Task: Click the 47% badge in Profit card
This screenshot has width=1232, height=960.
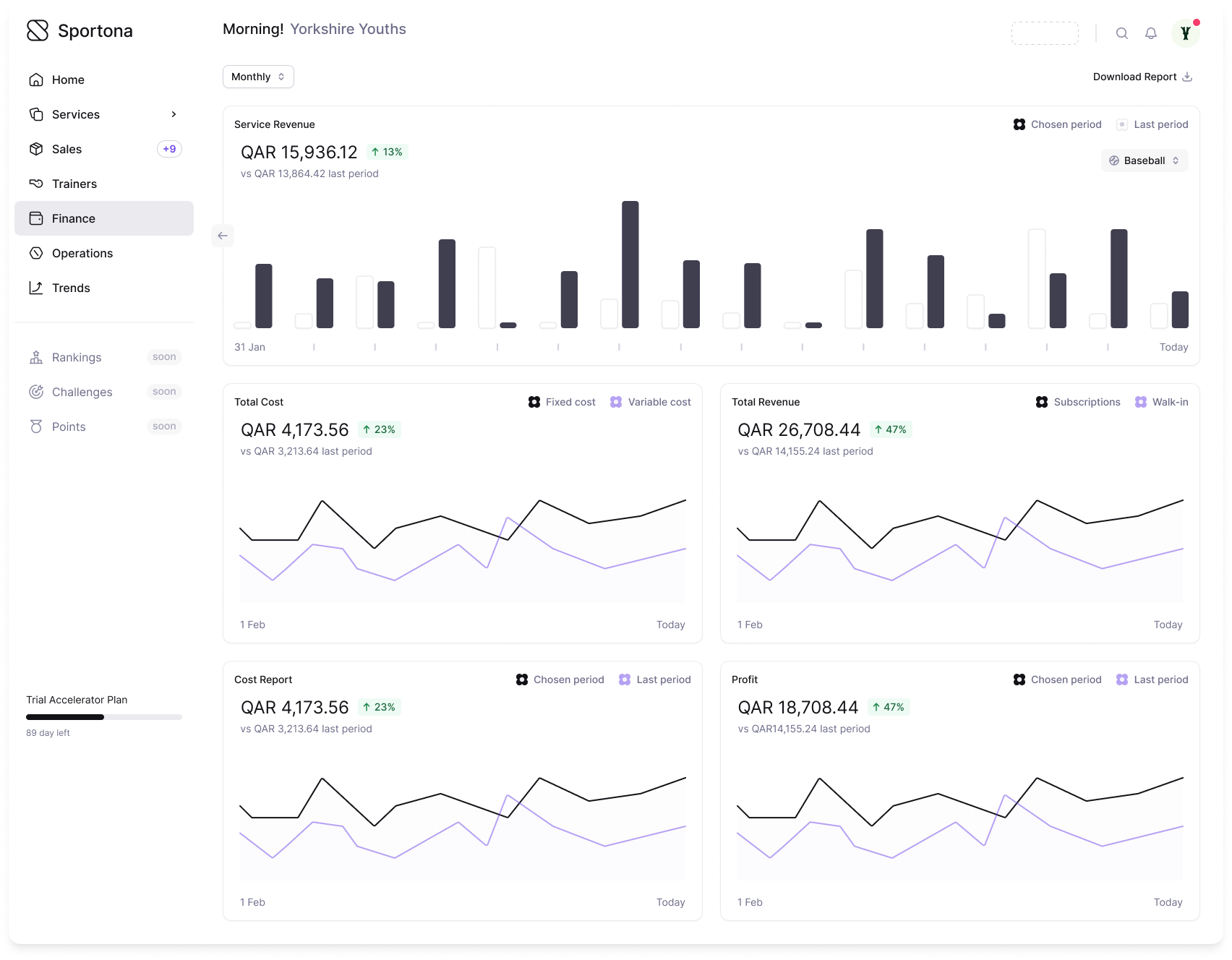Action: [x=889, y=707]
